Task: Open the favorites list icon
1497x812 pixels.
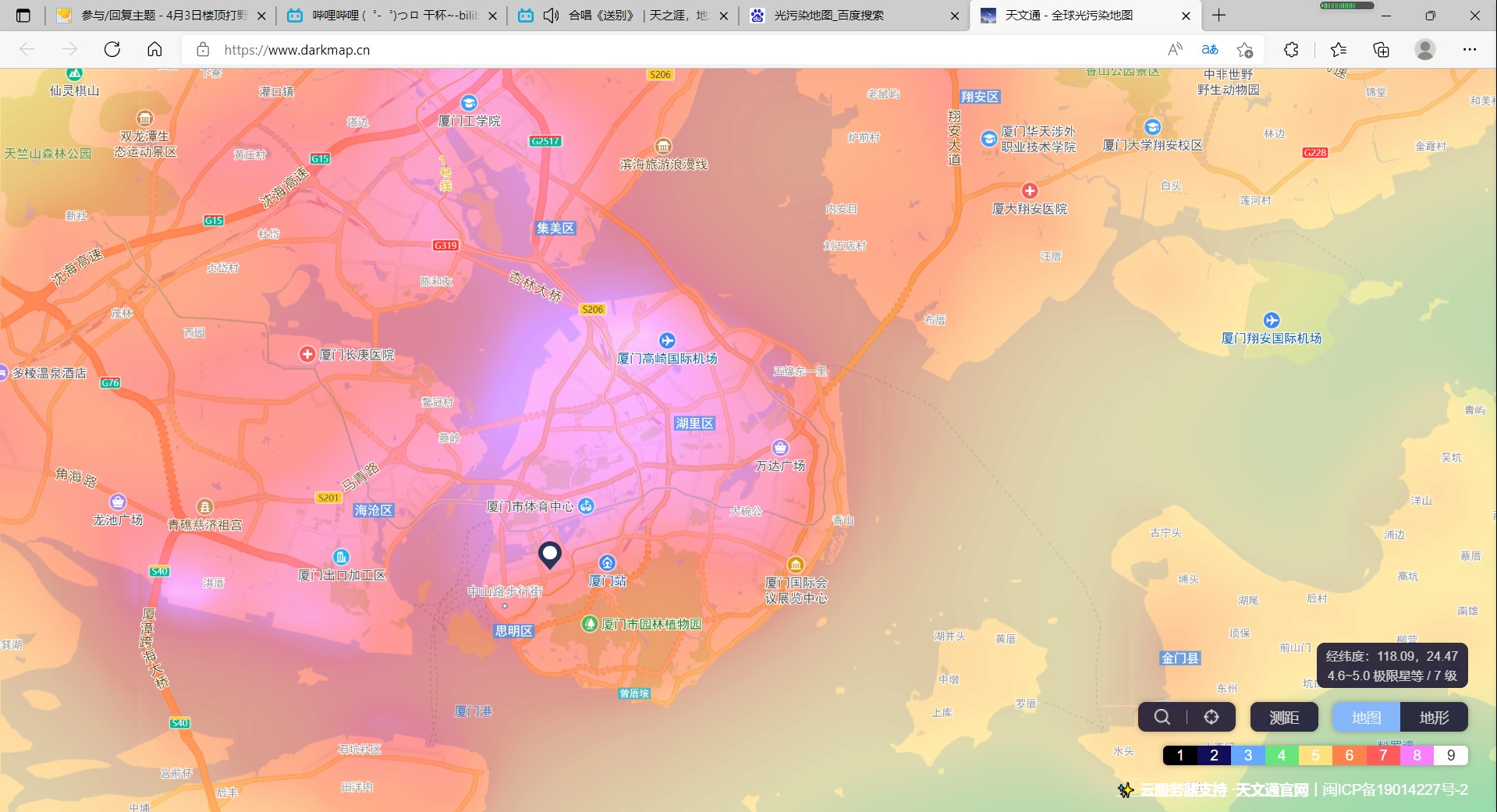Action: click(1339, 49)
